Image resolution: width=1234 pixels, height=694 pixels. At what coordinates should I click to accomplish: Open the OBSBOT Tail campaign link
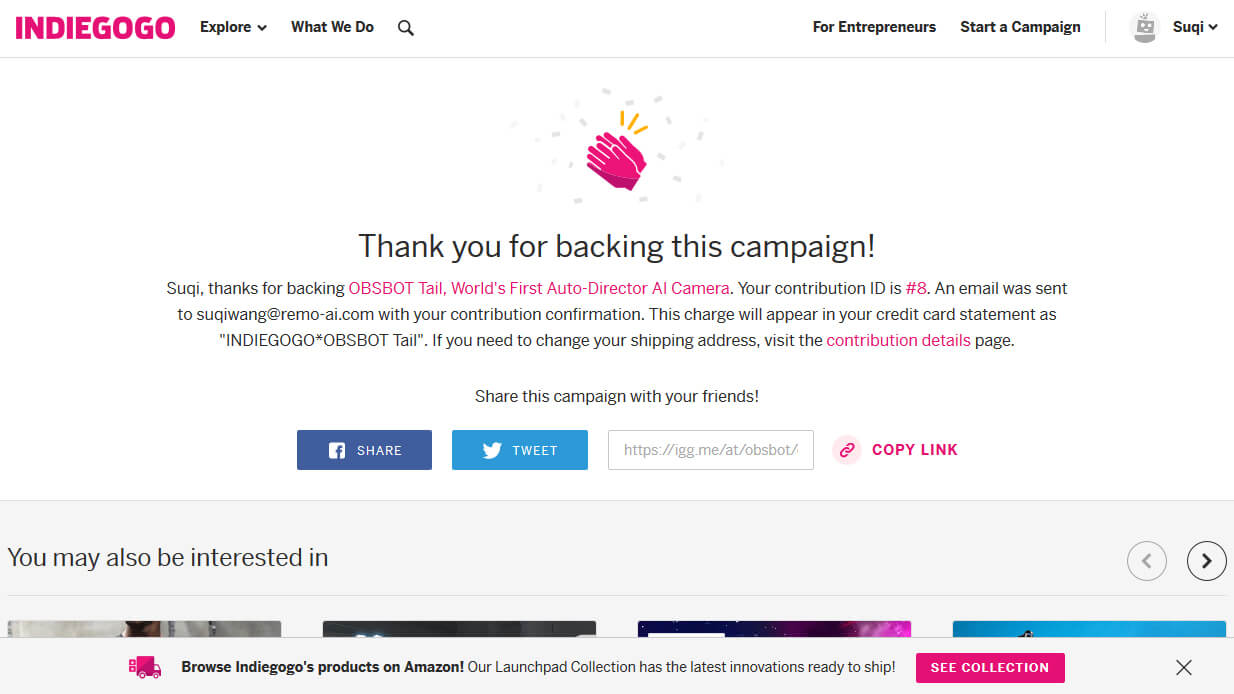click(x=538, y=288)
